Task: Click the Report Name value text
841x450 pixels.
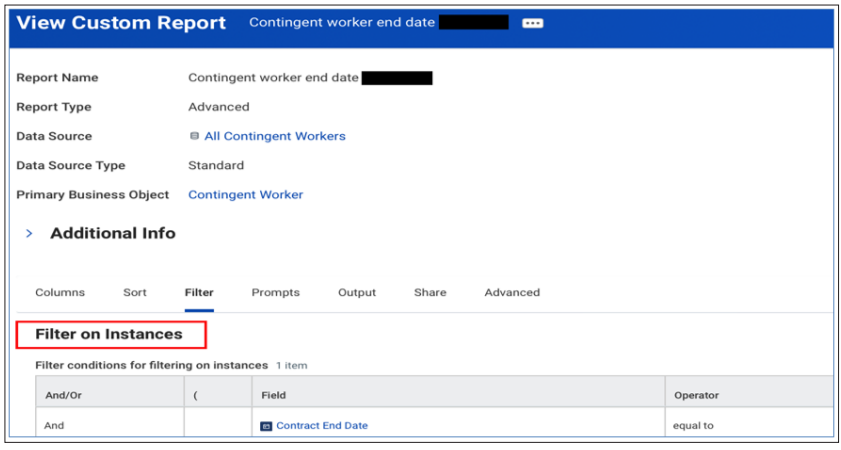Action: pyautogui.click(x=273, y=78)
